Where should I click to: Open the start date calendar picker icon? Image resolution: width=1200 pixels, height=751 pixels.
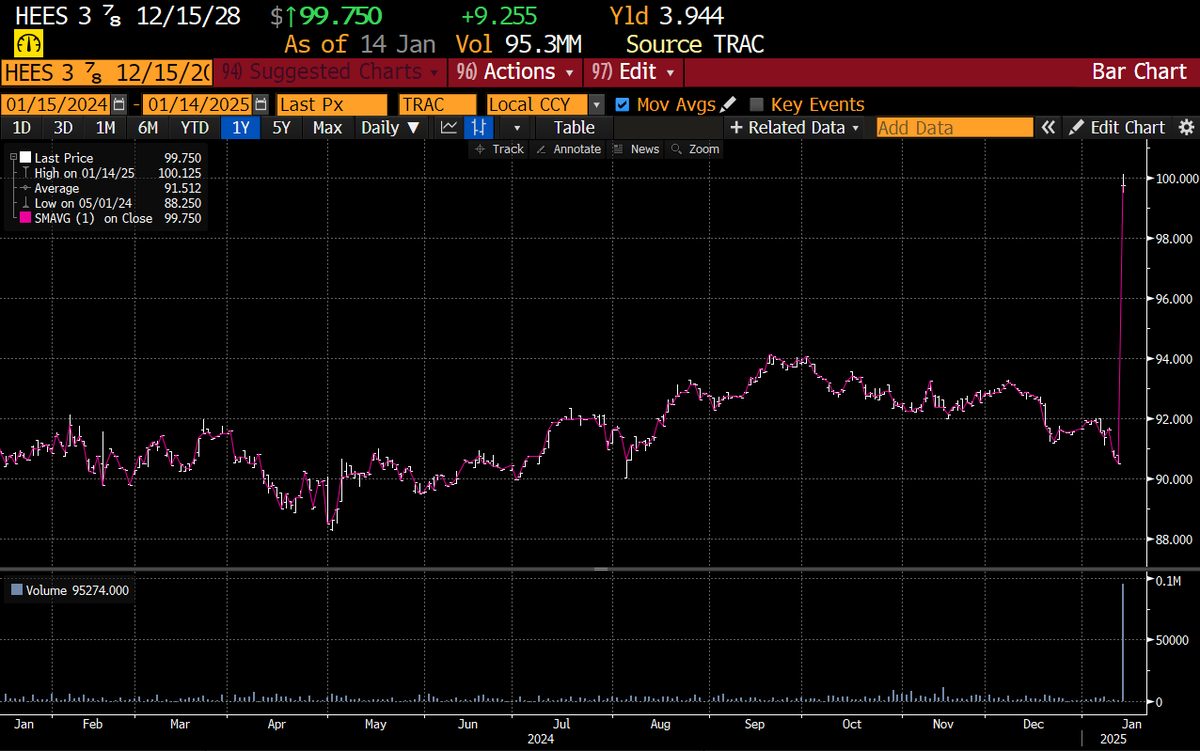click(120, 104)
